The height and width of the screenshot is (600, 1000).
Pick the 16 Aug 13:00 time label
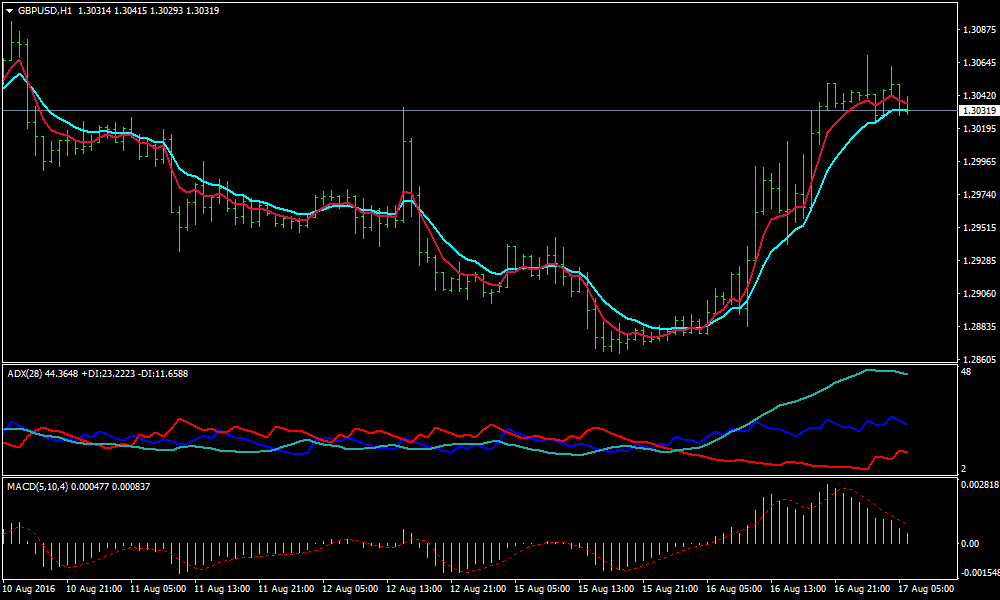[801, 589]
